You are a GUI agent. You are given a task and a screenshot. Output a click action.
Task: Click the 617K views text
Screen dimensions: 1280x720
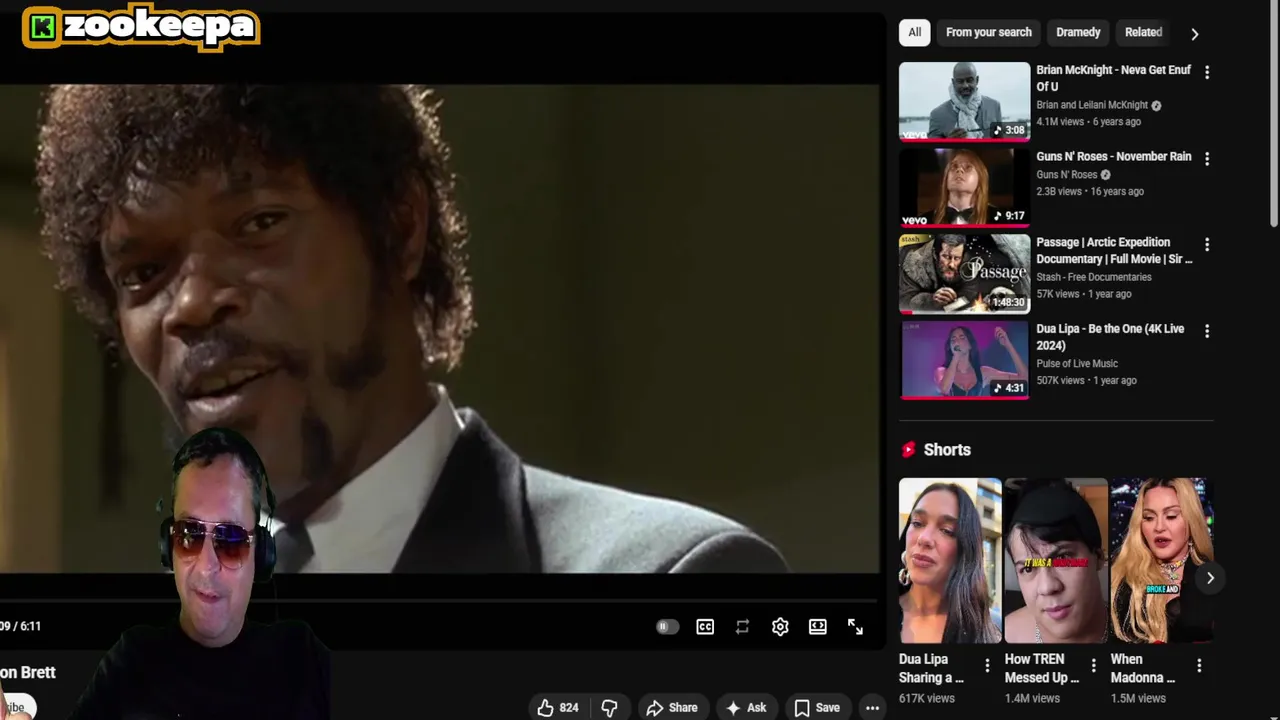pos(927,698)
